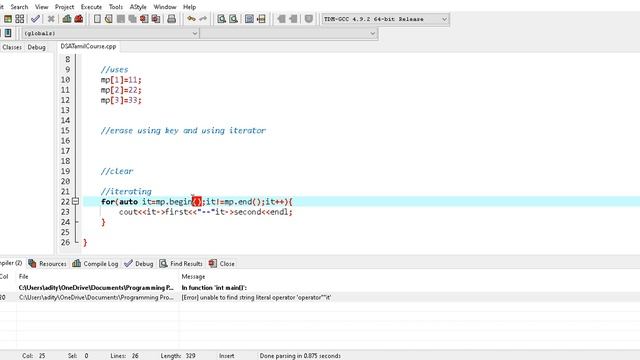
Task: Open the Window menu
Action: click(x=165, y=7)
